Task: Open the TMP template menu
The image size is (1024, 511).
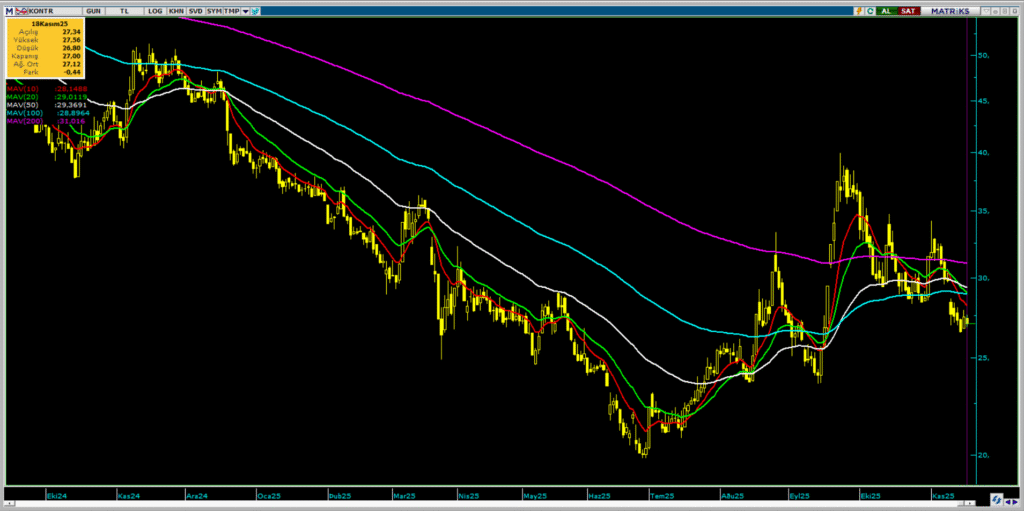Action: click(x=231, y=10)
